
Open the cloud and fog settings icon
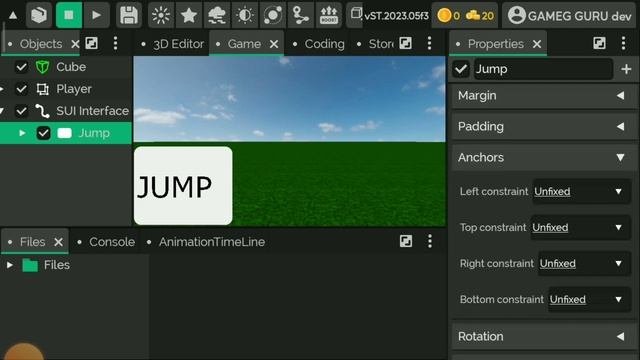(x=217, y=15)
